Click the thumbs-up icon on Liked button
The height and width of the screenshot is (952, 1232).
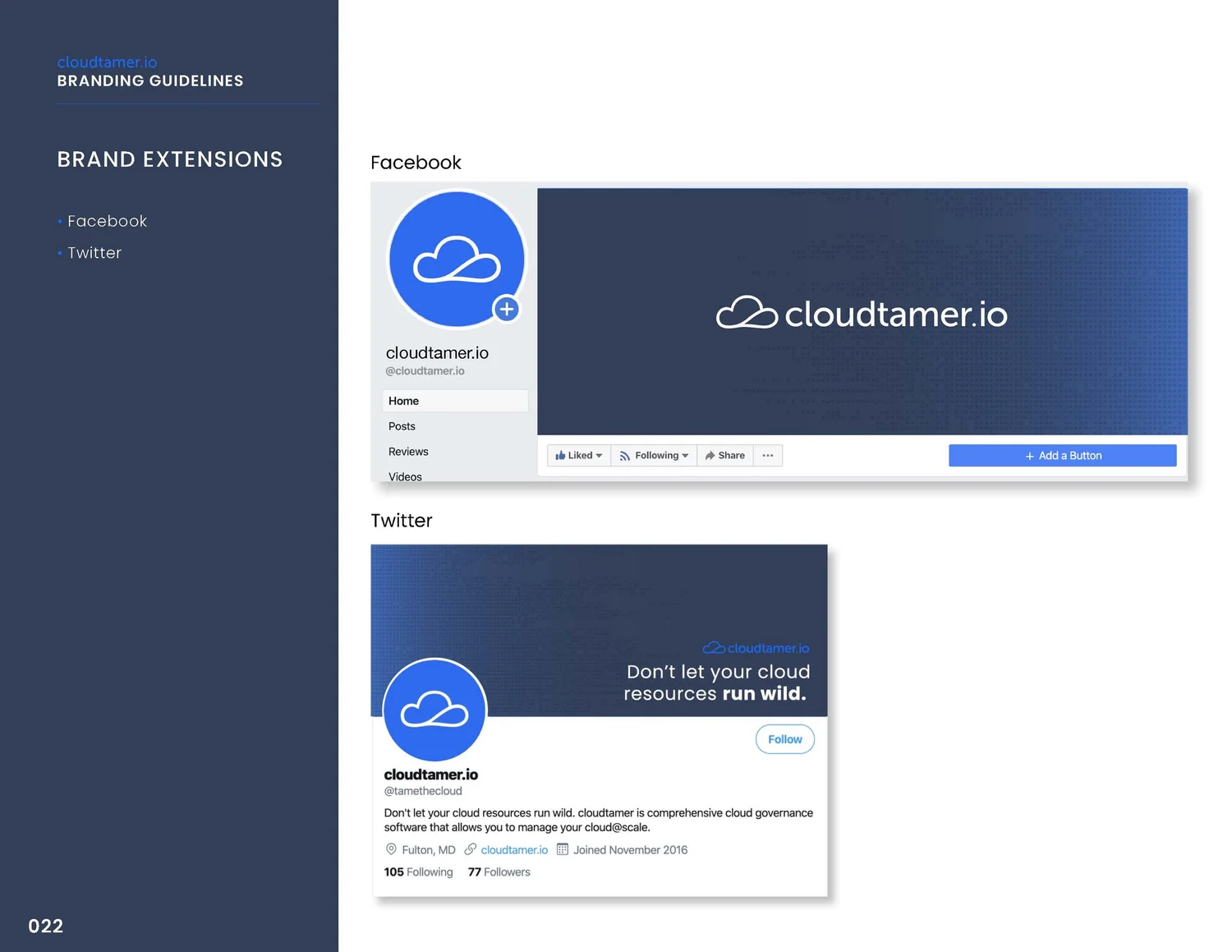[560, 456]
